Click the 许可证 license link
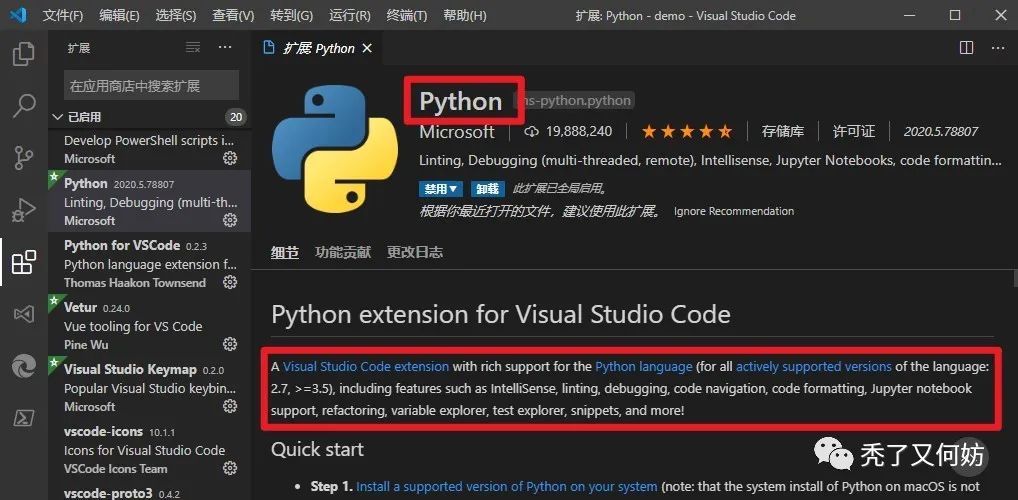 click(x=854, y=132)
